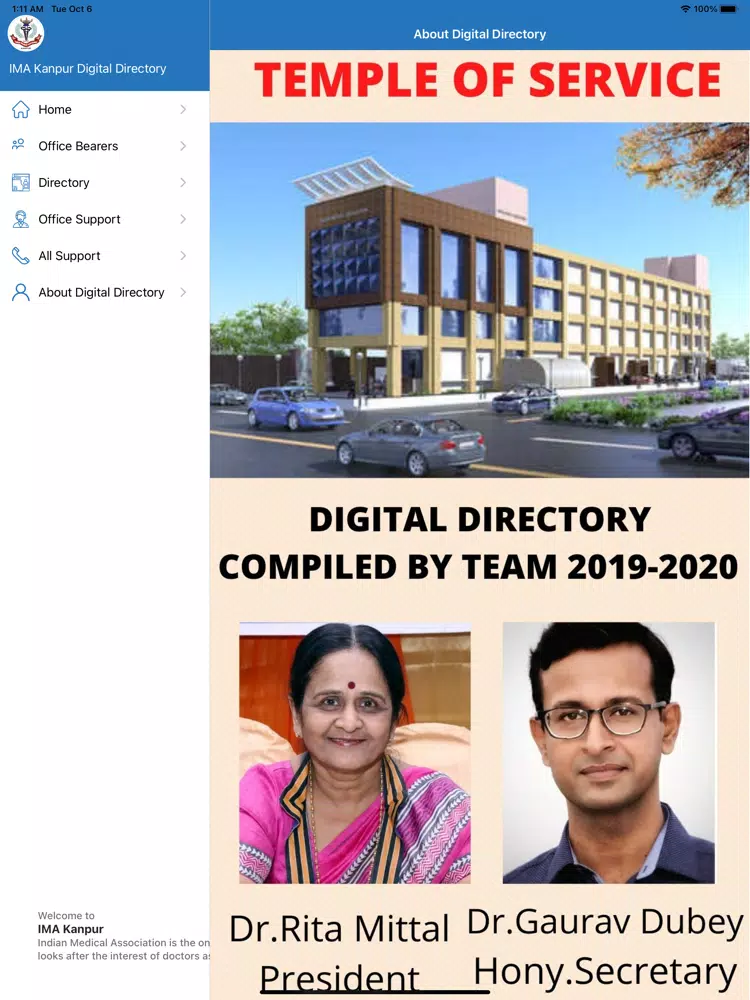This screenshot has height=1000, width=750.
Task: Click the Dr.Rita Mittal name text
Action: (339, 929)
